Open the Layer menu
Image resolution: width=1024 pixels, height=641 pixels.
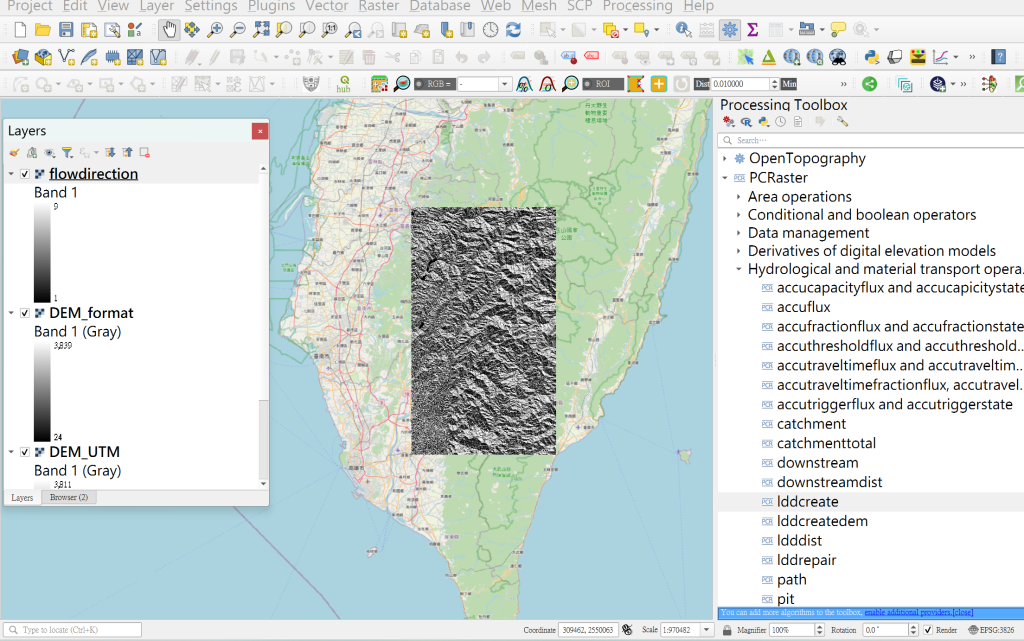pyautogui.click(x=157, y=6)
